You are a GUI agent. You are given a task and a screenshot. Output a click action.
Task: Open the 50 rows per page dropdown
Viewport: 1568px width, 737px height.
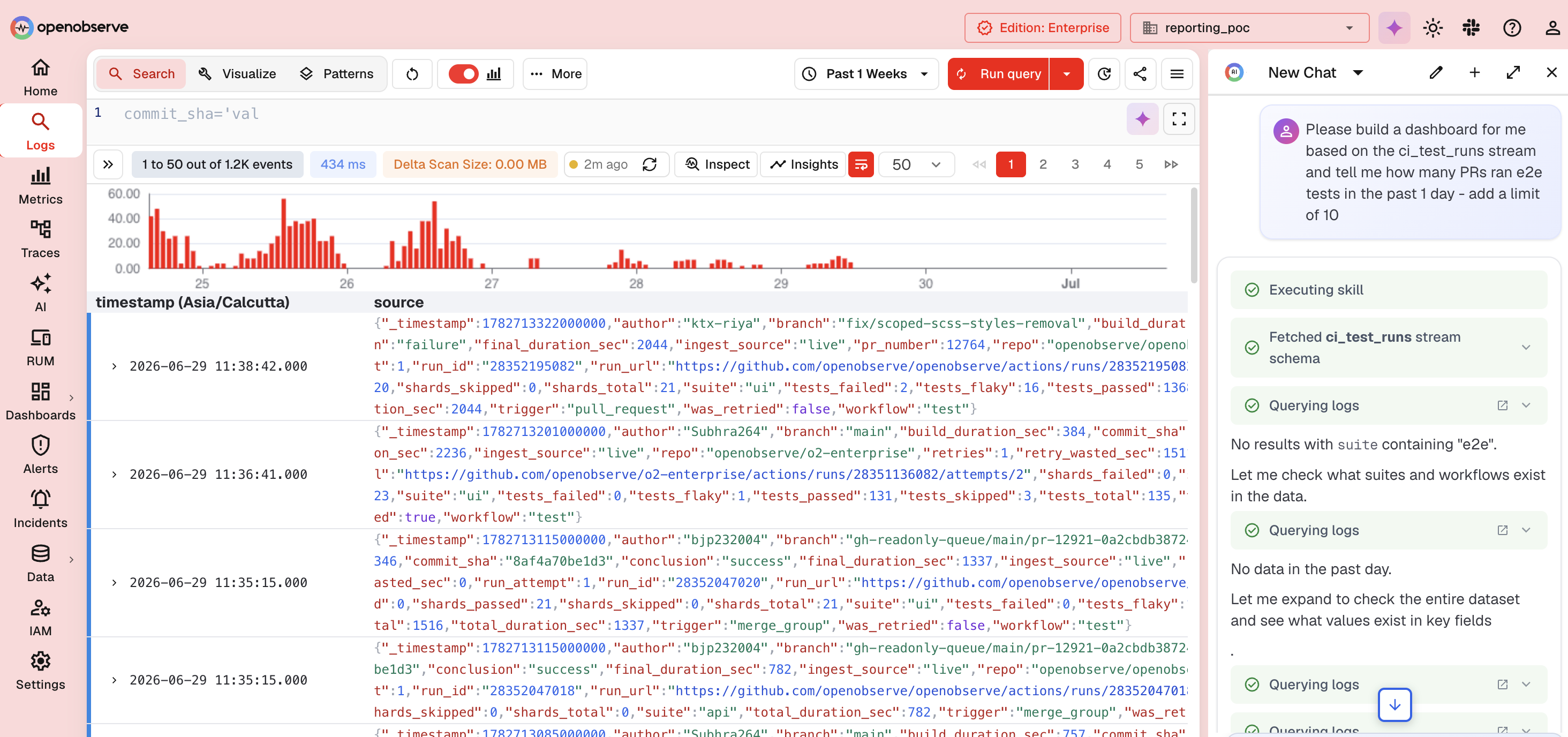coord(916,164)
